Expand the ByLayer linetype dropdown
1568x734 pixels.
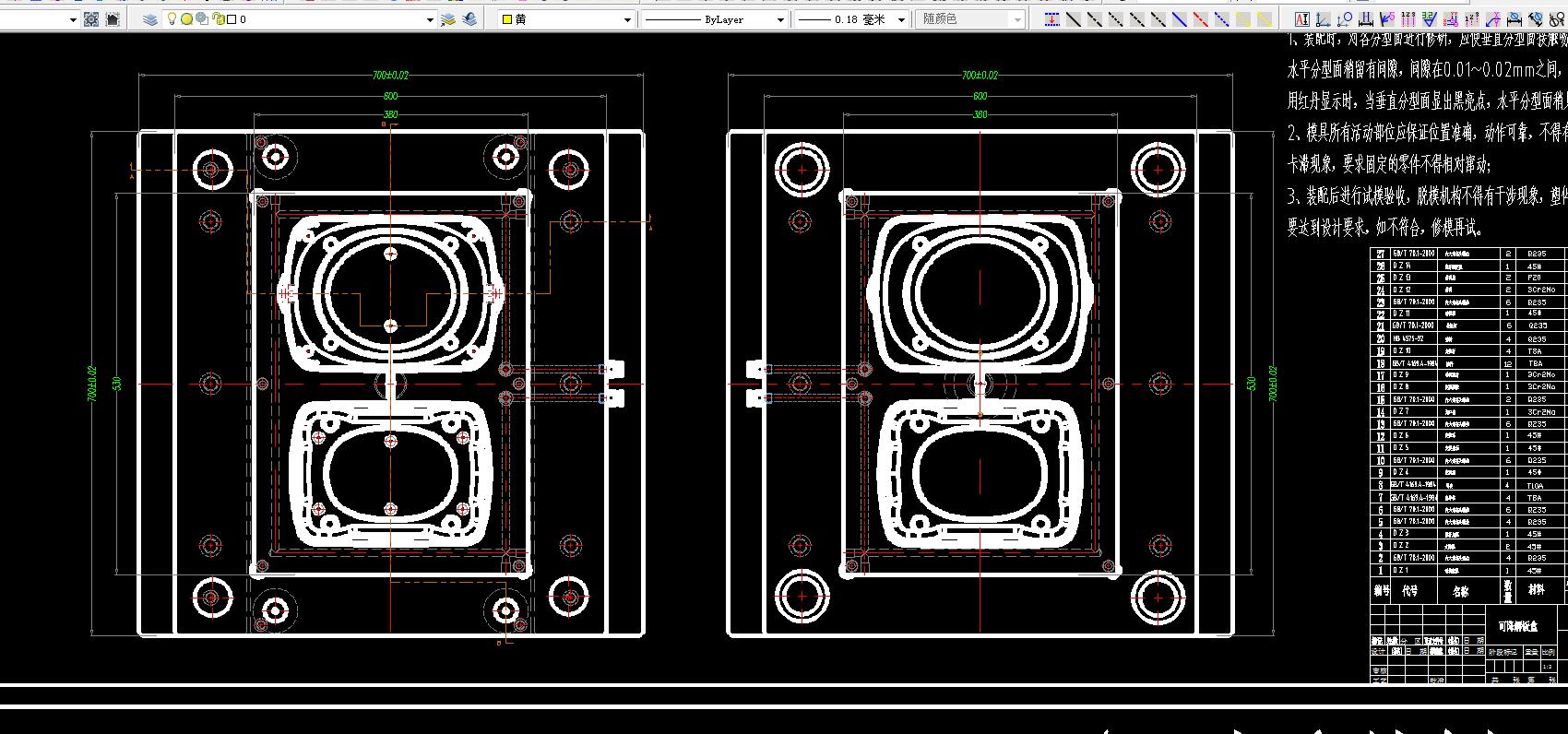(780, 19)
